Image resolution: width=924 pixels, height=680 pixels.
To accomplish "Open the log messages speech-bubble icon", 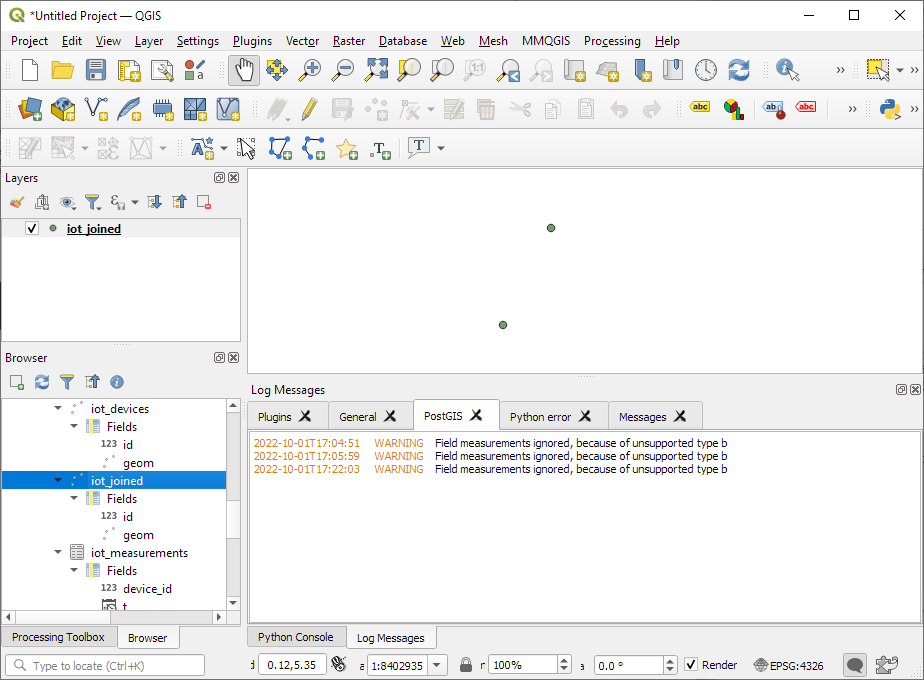I will click(x=855, y=665).
